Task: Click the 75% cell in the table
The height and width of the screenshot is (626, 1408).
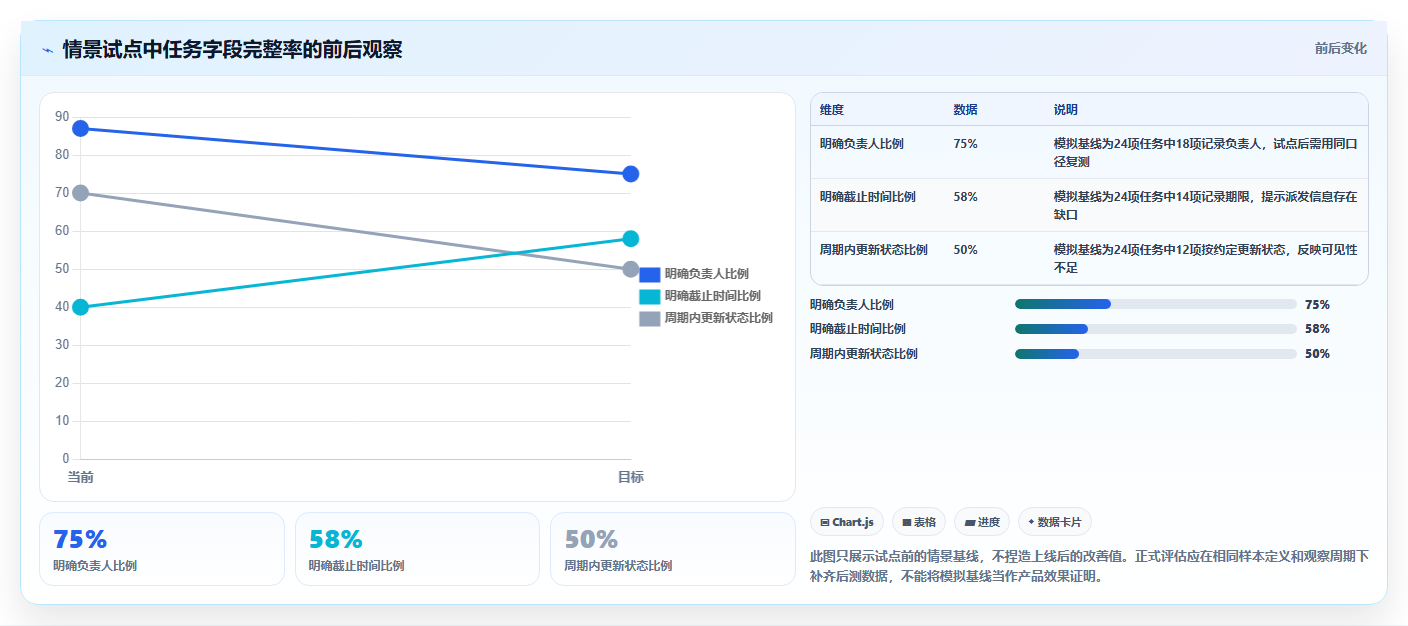Action: point(966,144)
